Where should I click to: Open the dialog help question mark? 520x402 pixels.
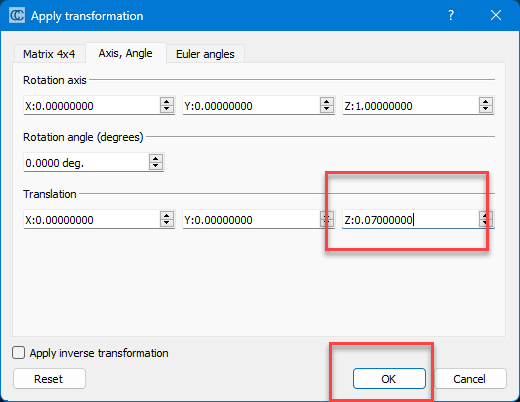(x=451, y=15)
